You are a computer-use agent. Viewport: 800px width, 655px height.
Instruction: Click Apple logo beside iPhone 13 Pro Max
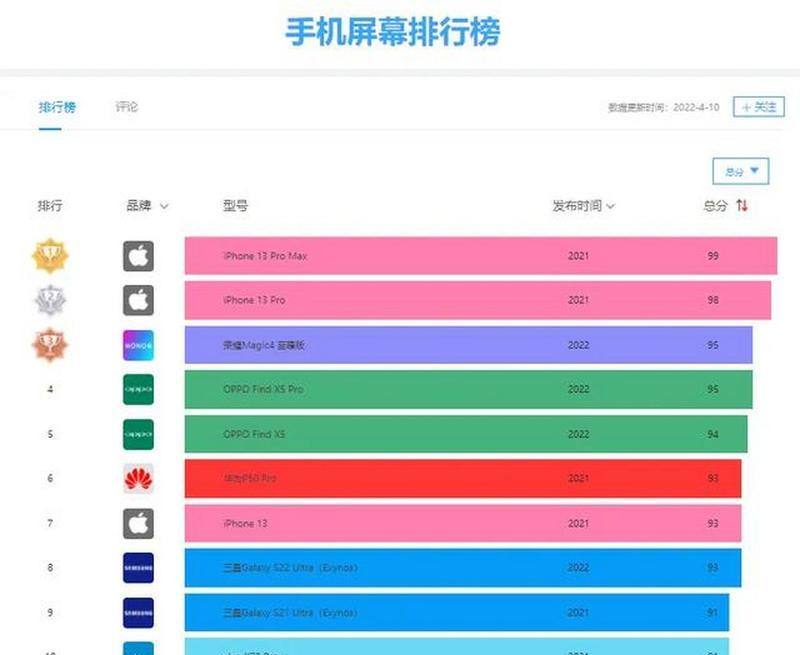[138, 256]
